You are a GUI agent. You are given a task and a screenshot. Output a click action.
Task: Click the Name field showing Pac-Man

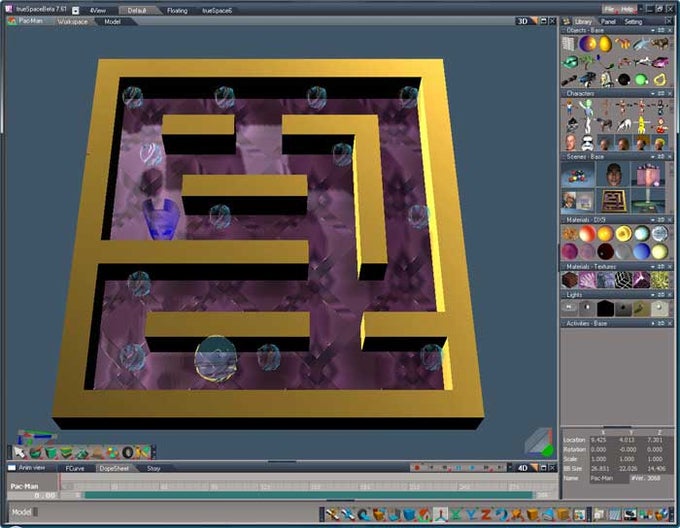coord(609,478)
